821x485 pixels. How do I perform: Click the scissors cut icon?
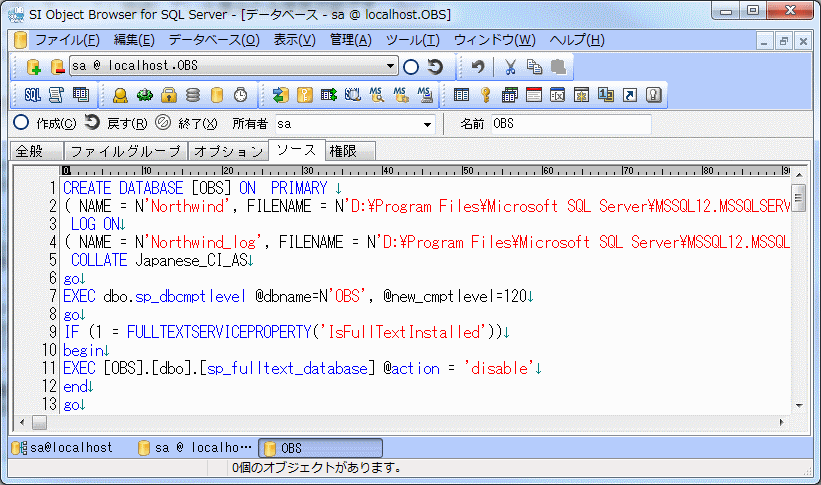(510, 67)
